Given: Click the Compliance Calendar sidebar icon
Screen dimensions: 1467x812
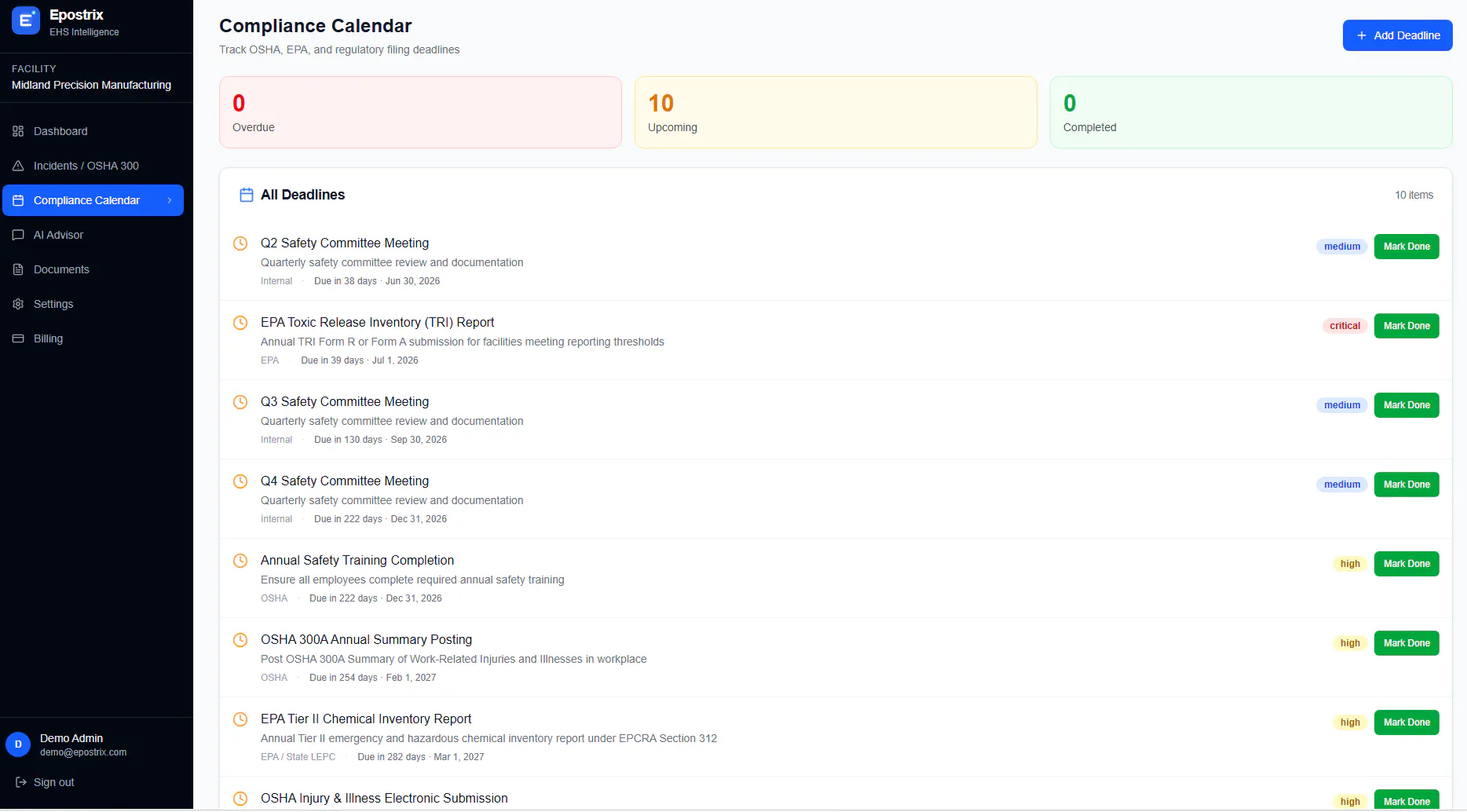Looking at the screenshot, I should (x=18, y=200).
